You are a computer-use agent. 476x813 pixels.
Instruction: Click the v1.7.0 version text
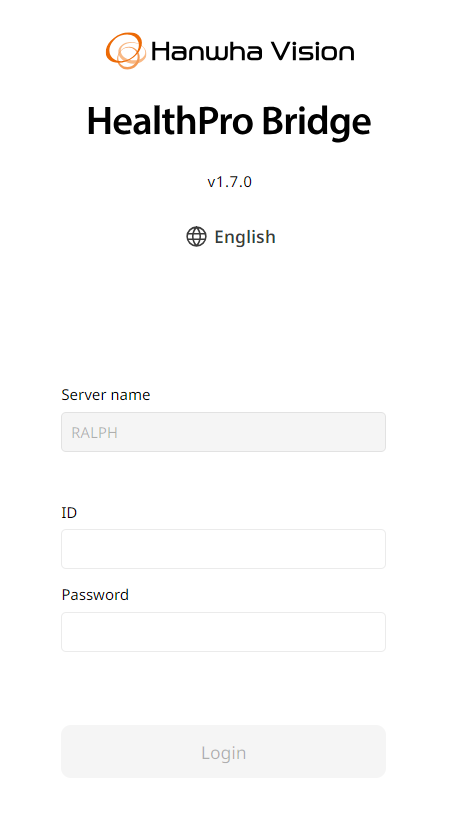[x=230, y=182]
